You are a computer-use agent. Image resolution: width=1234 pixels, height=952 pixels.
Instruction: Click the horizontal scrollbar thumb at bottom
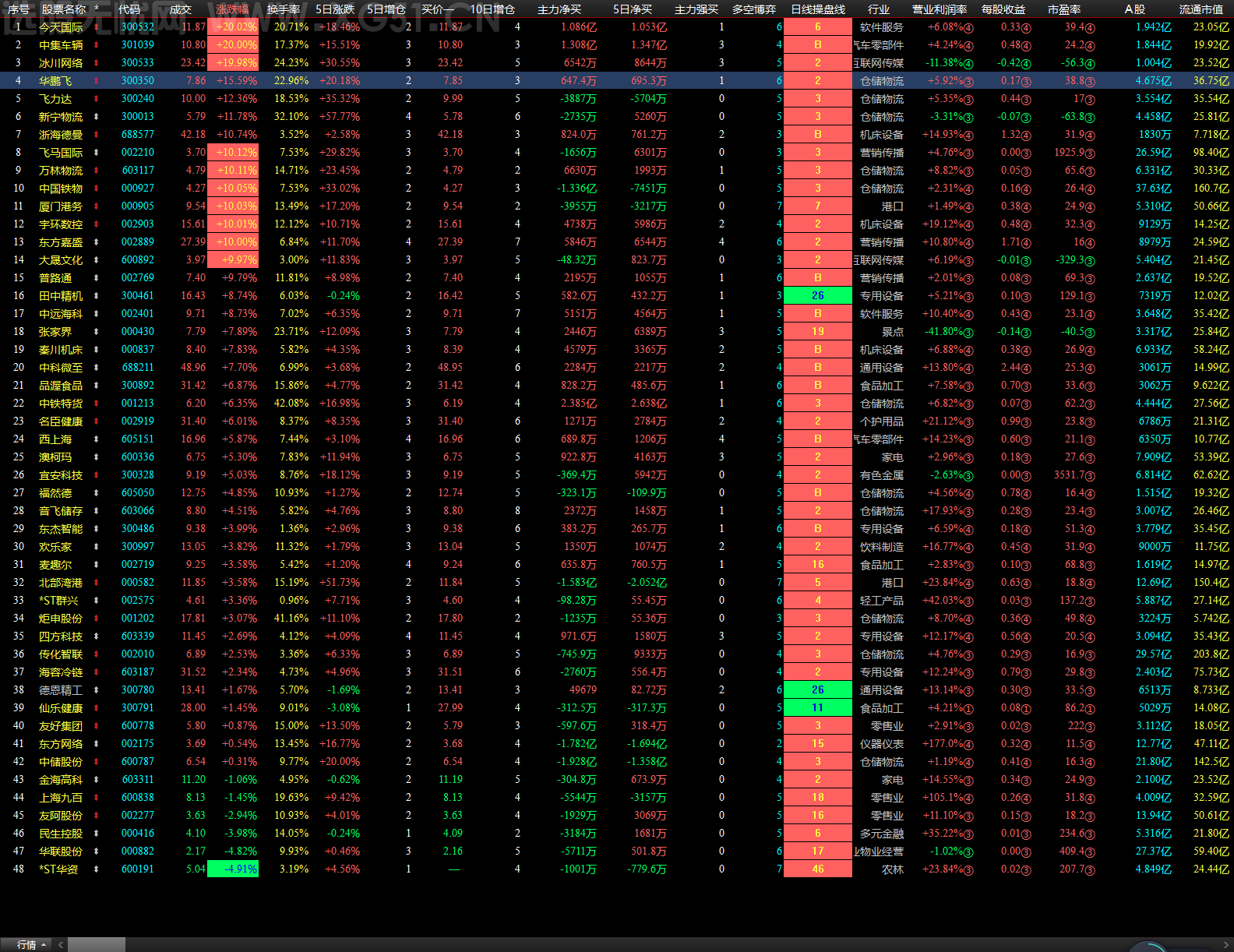(x=96, y=945)
